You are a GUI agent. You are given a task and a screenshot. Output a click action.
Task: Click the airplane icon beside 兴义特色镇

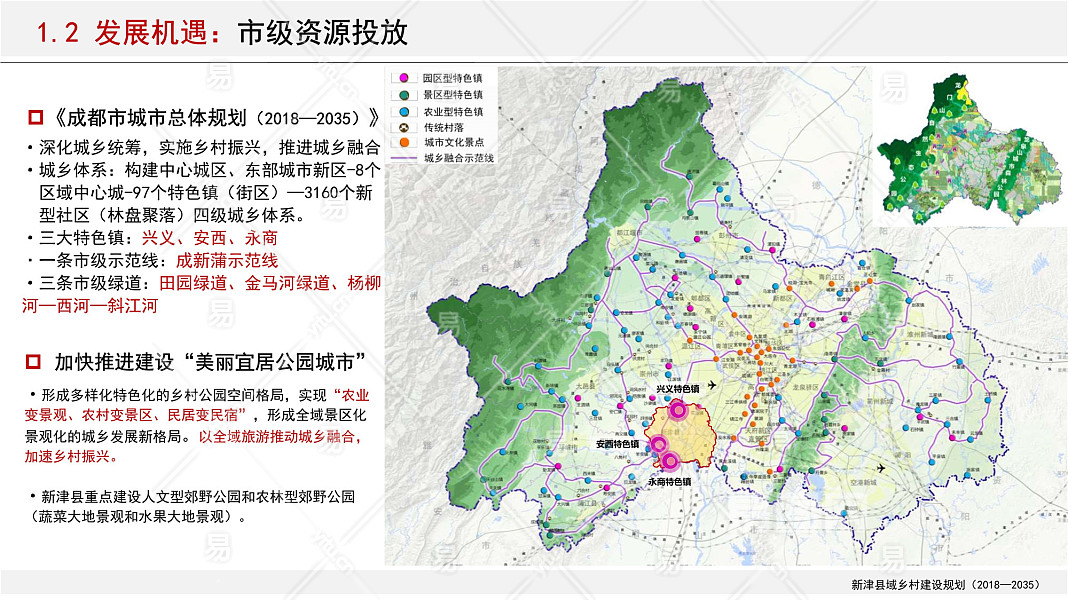point(712,385)
